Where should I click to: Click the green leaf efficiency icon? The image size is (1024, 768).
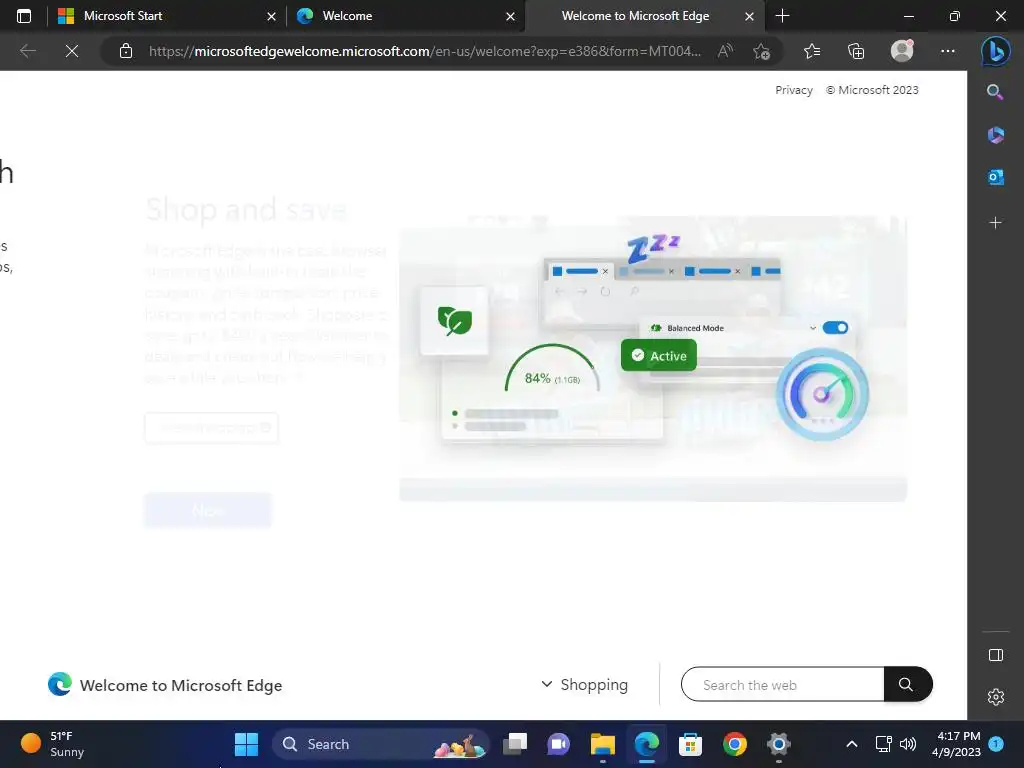coord(455,321)
